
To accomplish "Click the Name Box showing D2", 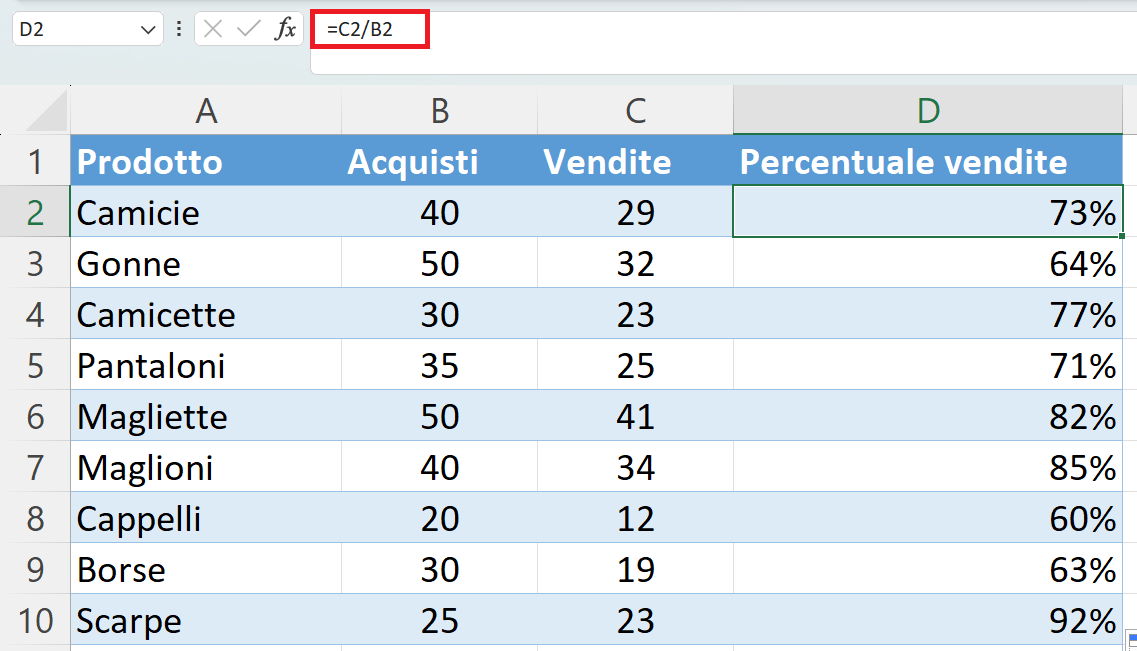I will pyautogui.click(x=87, y=30).
